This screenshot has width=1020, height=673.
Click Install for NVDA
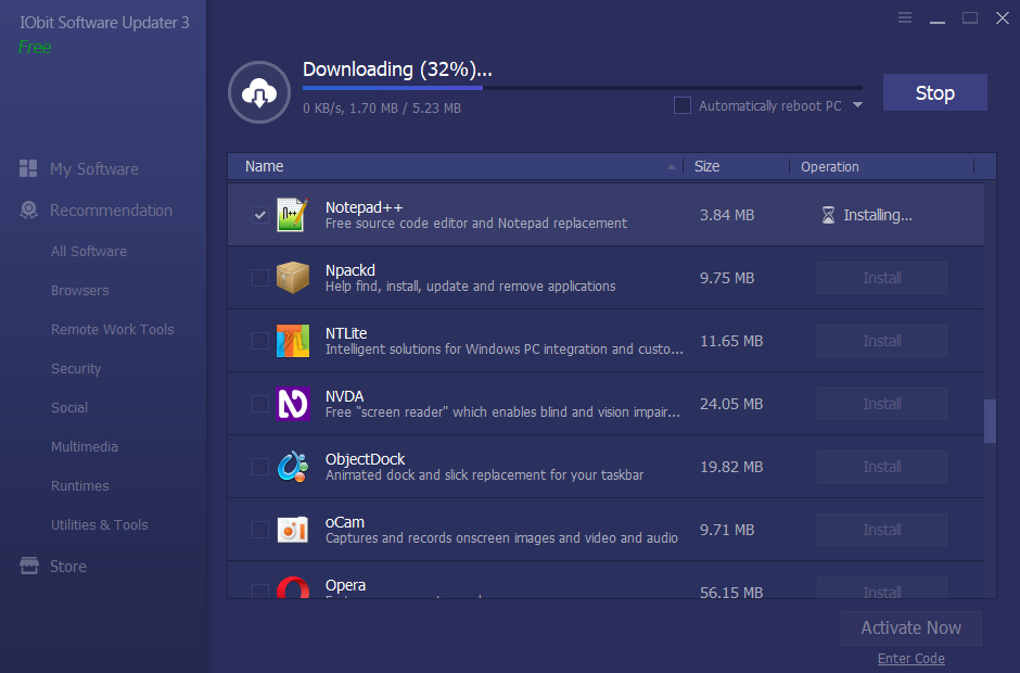click(882, 404)
